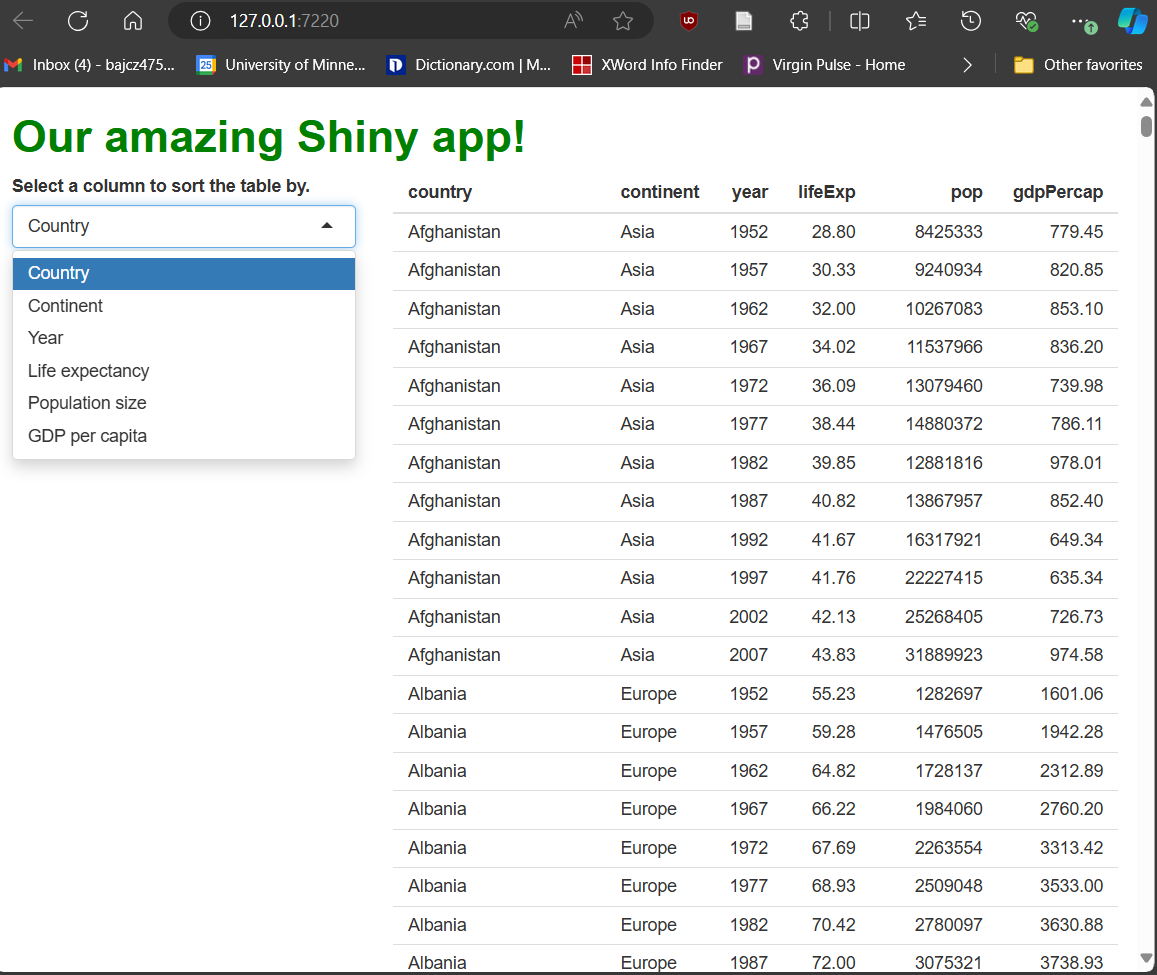This screenshot has width=1157, height=975.
Task: Open Dictionary.com from the favorites bar
Action: 467,64
